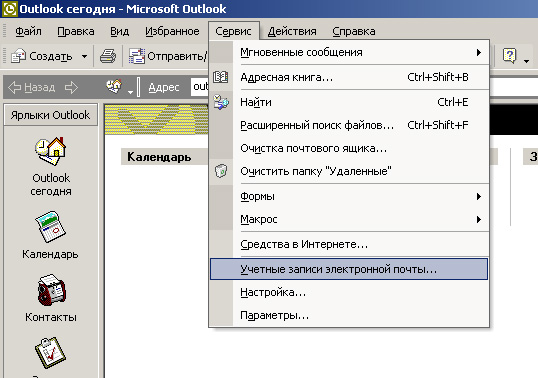This screenshot has width=538, height=378.
Task: Choose Адресная книга menu entry
Action: (x=349, y=77)
